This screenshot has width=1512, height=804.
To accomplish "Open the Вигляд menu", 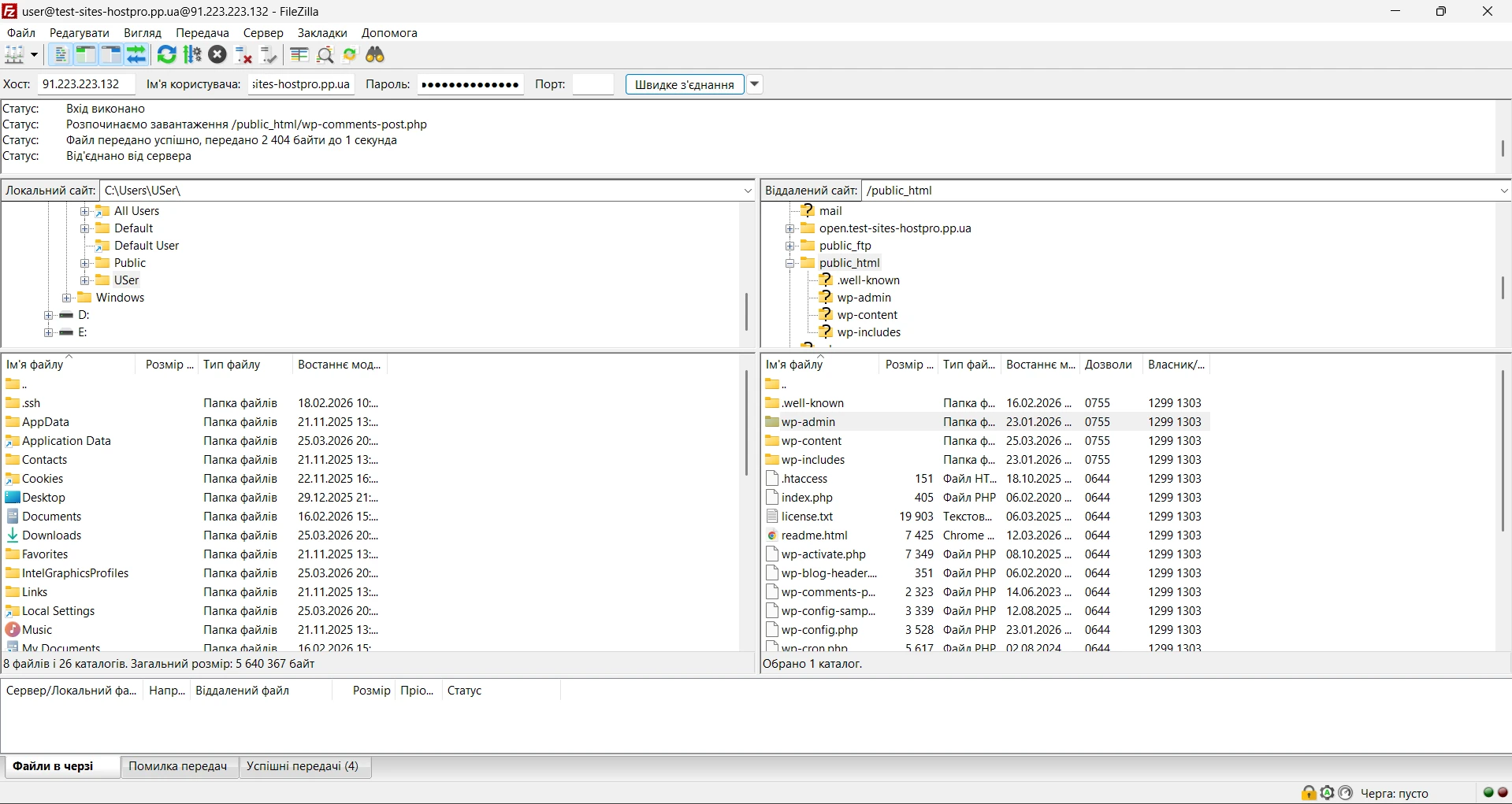I will point(143,33).
